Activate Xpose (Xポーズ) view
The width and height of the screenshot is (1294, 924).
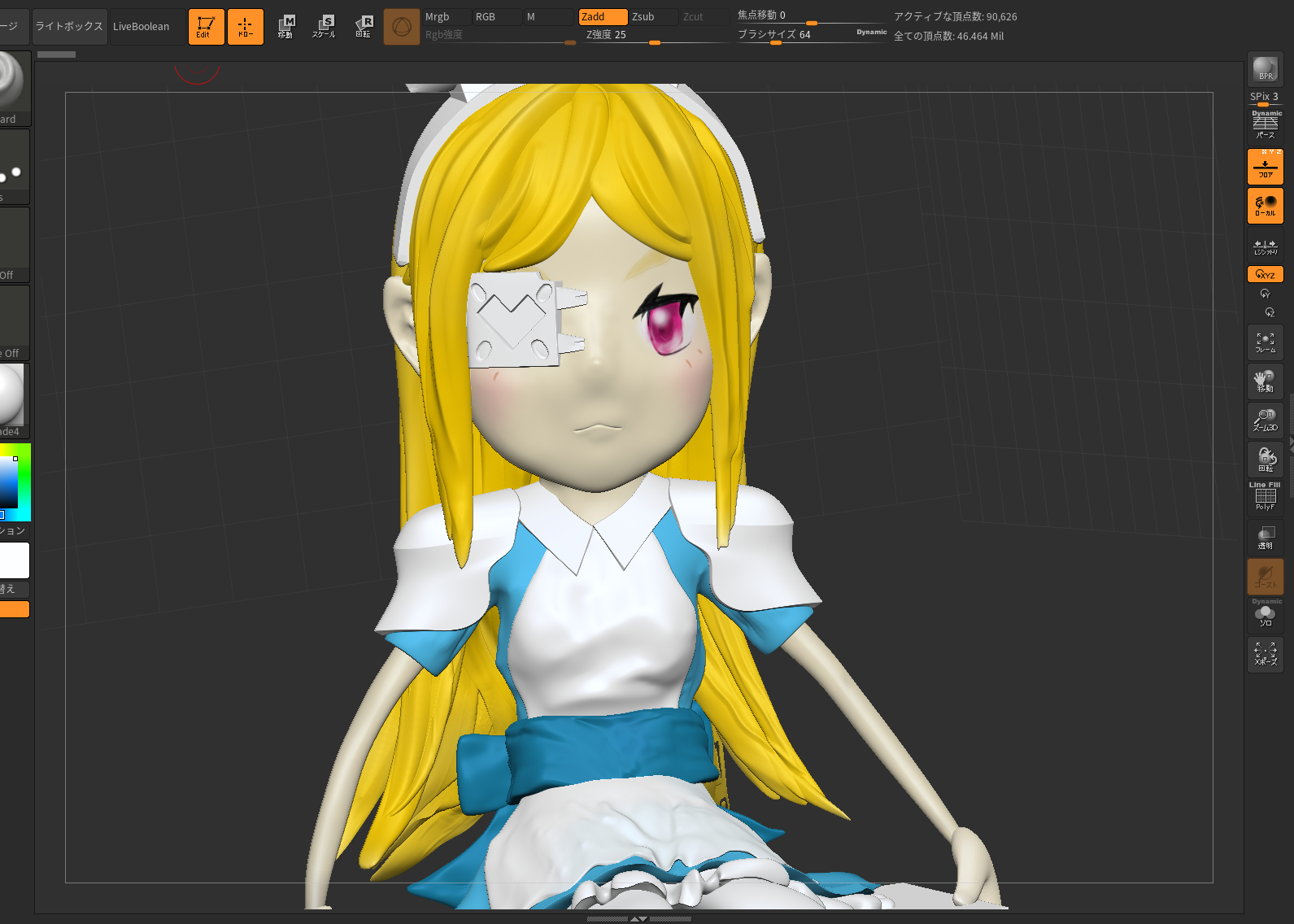click(1266, 655)
